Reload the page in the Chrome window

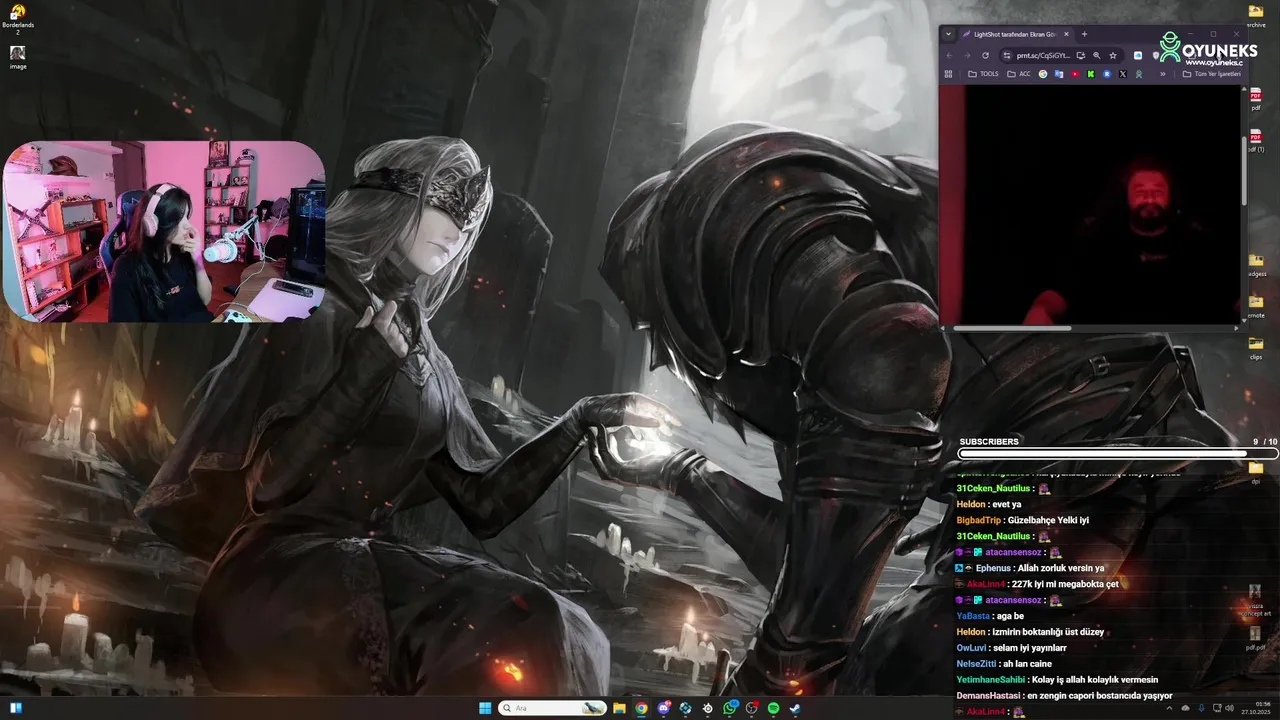pyautogui.click(x=985, y=55)
